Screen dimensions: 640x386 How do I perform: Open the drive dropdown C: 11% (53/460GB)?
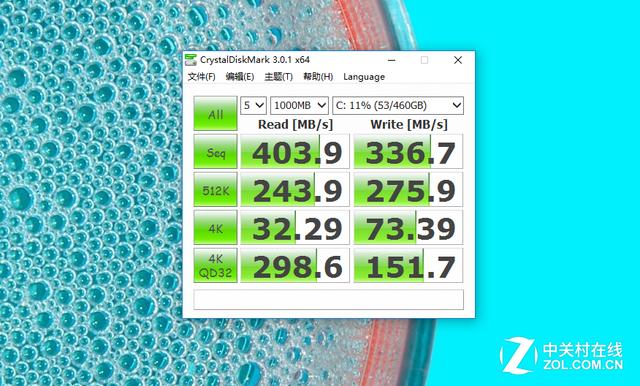coord(398,105)
